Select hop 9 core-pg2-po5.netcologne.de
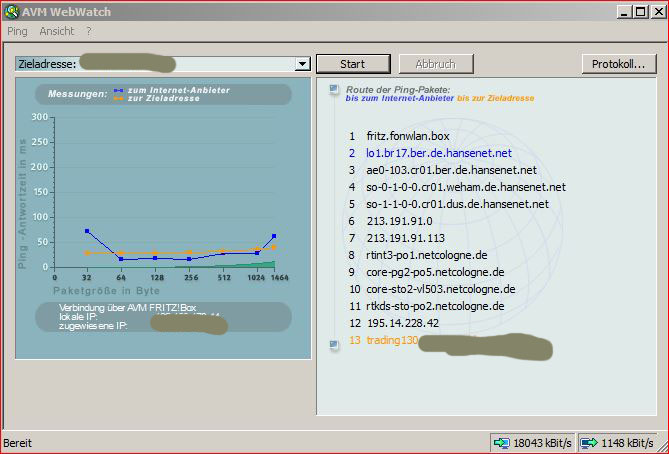The height and width of the screenshot is (454, 669). (426, 272)
